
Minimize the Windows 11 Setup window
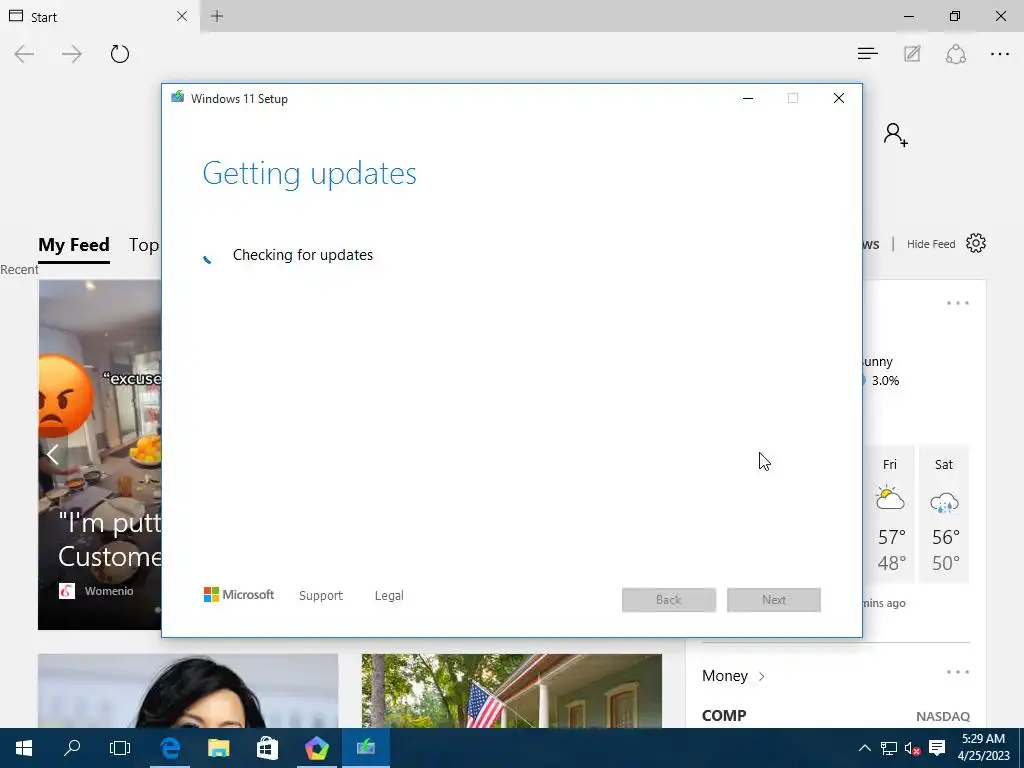(x=748, y=98)
